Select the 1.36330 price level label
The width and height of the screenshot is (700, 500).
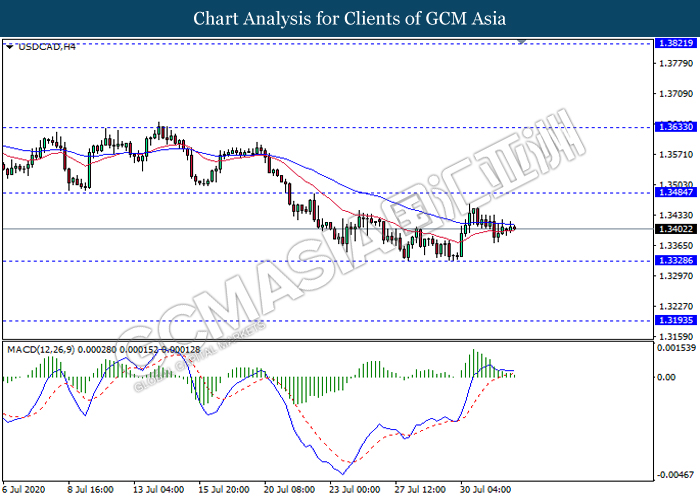click(676, 127)
